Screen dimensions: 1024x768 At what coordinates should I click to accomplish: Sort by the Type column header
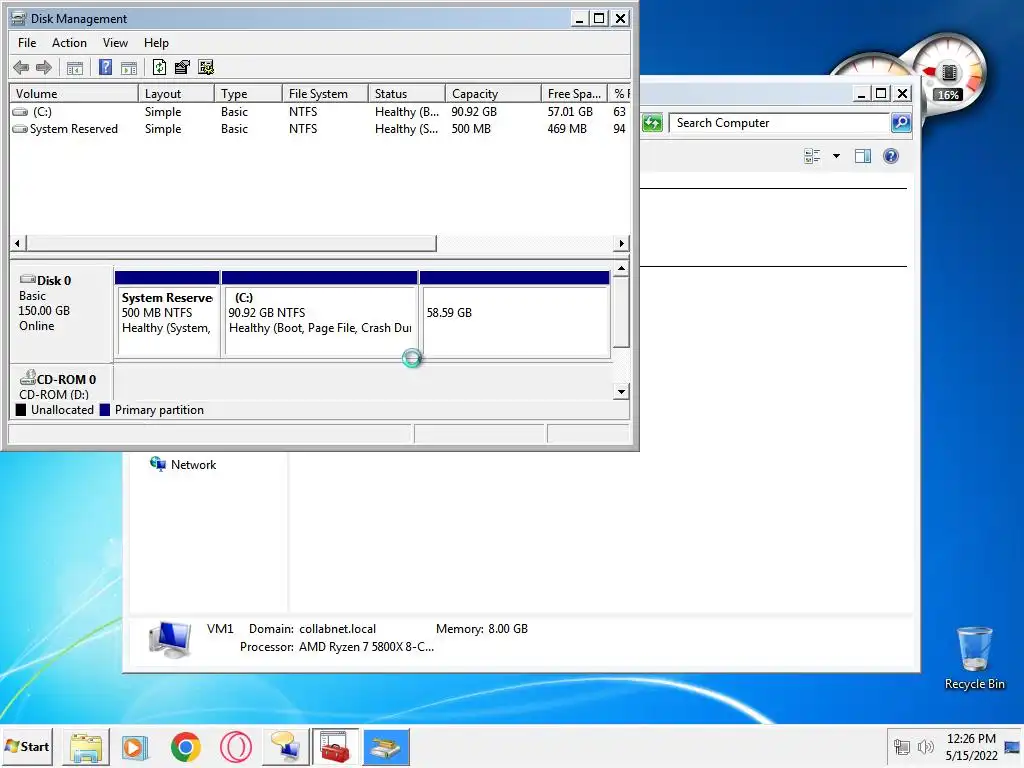coord(249,93)
